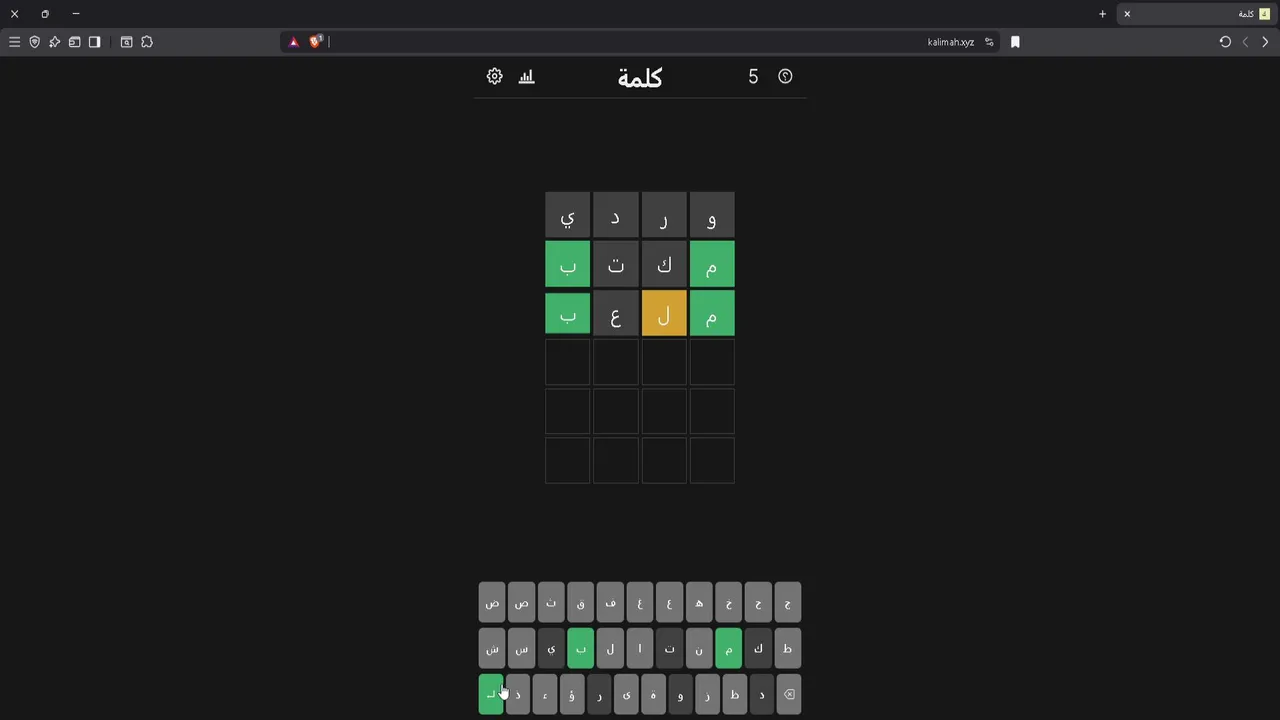Tap the dark ت key
Image resolution: width=1280 pixels, height=720 pixels.
669,648
